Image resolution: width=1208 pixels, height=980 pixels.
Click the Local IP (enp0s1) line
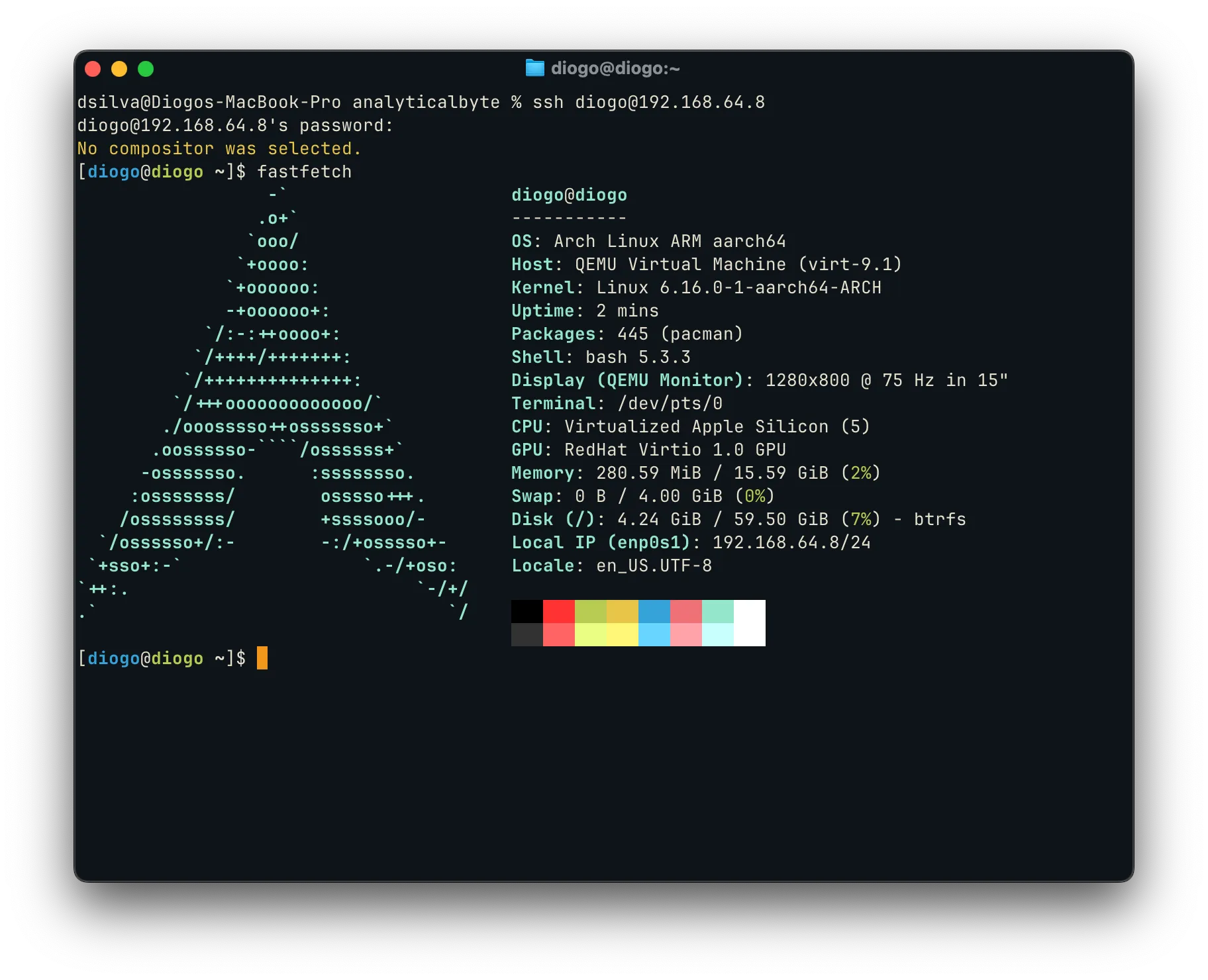pos(691,543)
